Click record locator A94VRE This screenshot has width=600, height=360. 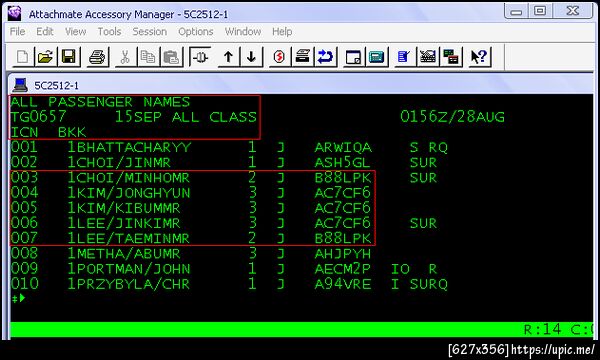click(343, 284)
